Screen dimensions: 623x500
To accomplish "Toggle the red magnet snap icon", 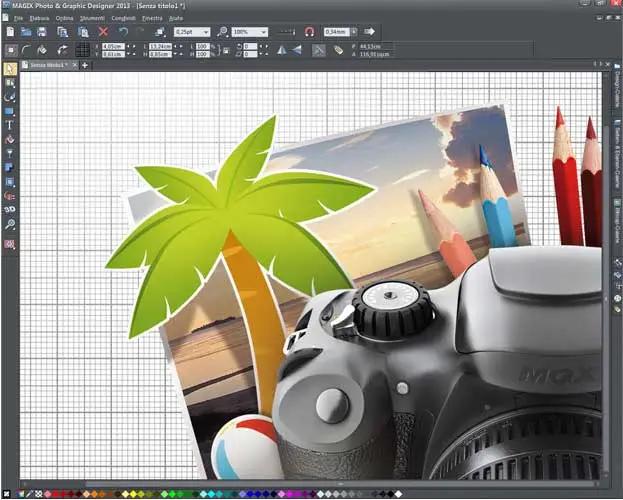I will tap(310, 32).
